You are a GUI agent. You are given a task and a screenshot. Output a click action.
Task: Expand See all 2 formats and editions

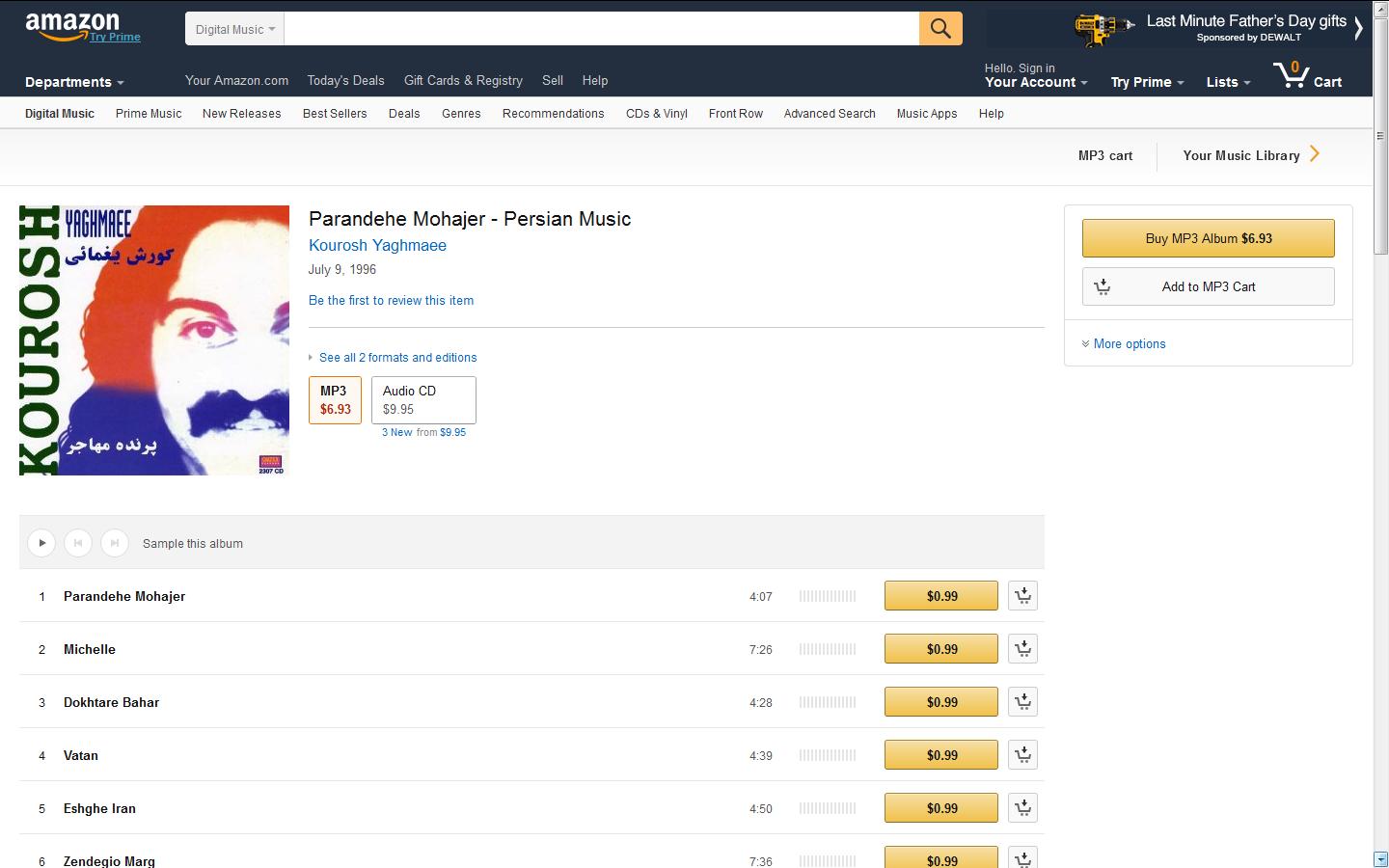397,357
